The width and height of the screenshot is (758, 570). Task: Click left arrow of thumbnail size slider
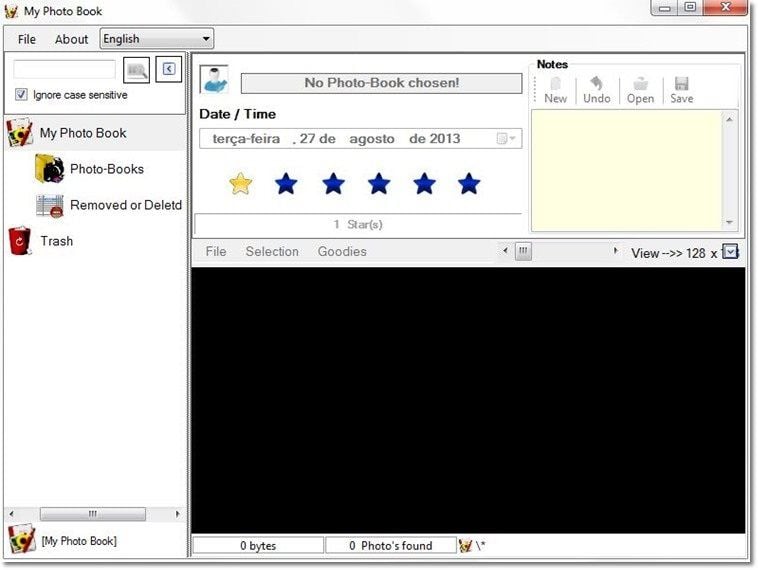[x=505, y=251]
